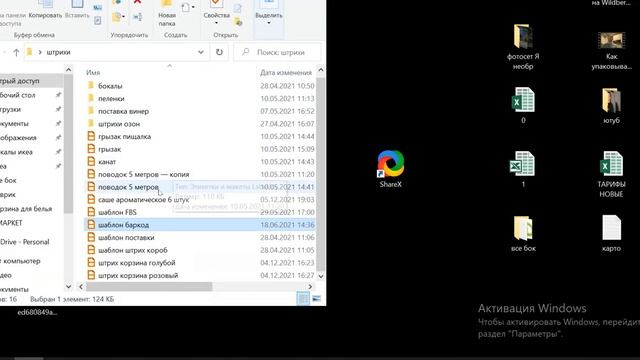Viewport: 640px width, 360px height.
Task: Open the Excel file named 1
Action: (523, 169)
